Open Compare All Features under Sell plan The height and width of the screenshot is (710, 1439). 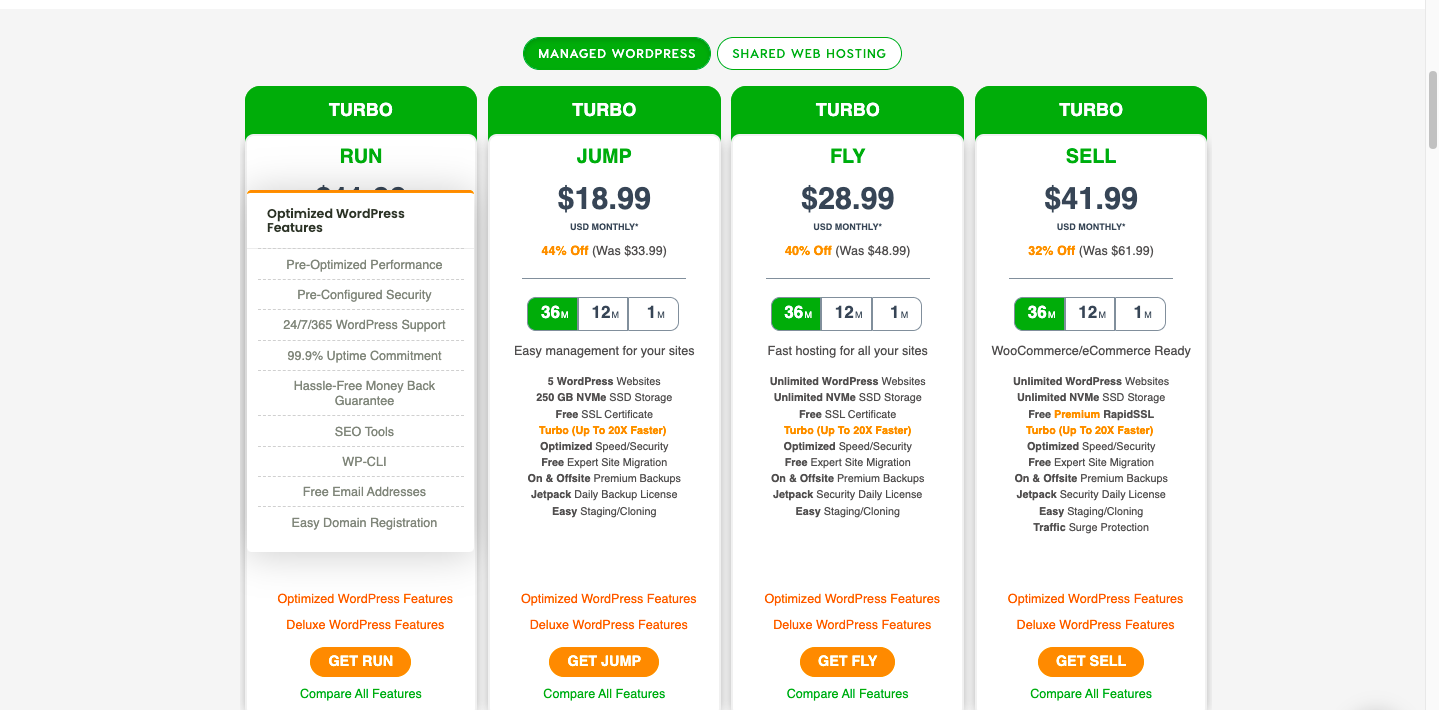pos(1091,694)
